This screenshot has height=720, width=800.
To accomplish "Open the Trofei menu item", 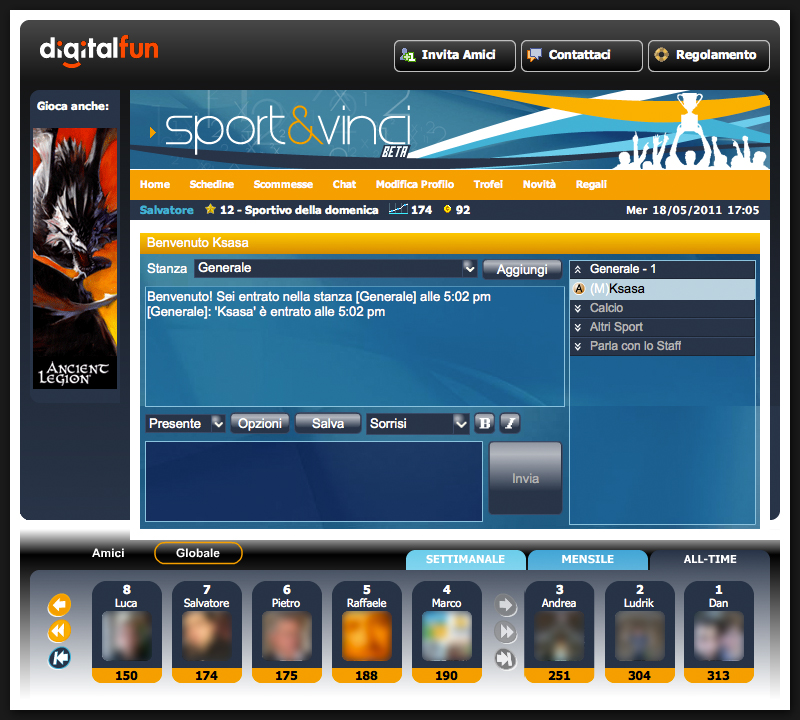I will (488, 184).
